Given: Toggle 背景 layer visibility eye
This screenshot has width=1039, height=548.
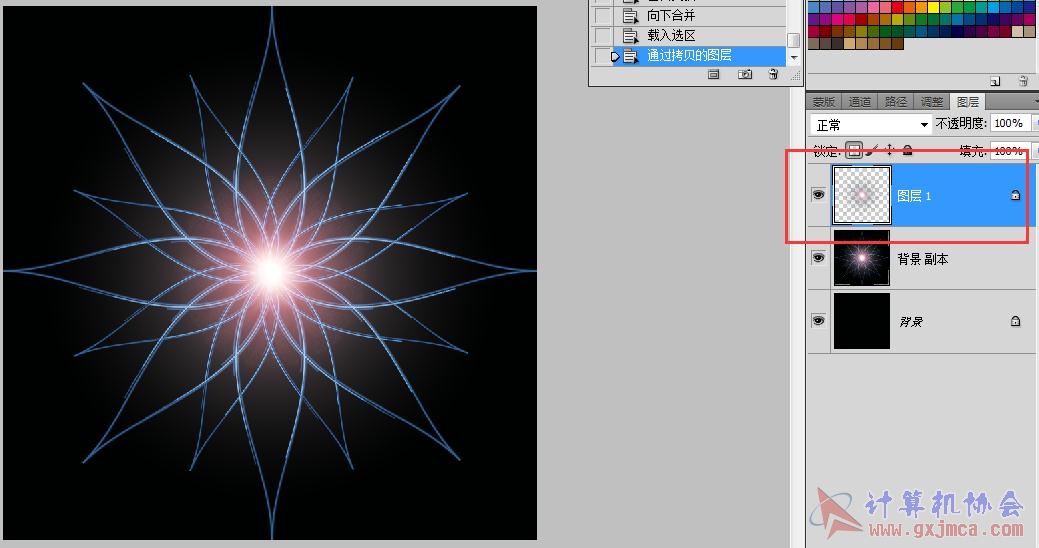Looking at the screenshot, I should click(x=818, y=321).
